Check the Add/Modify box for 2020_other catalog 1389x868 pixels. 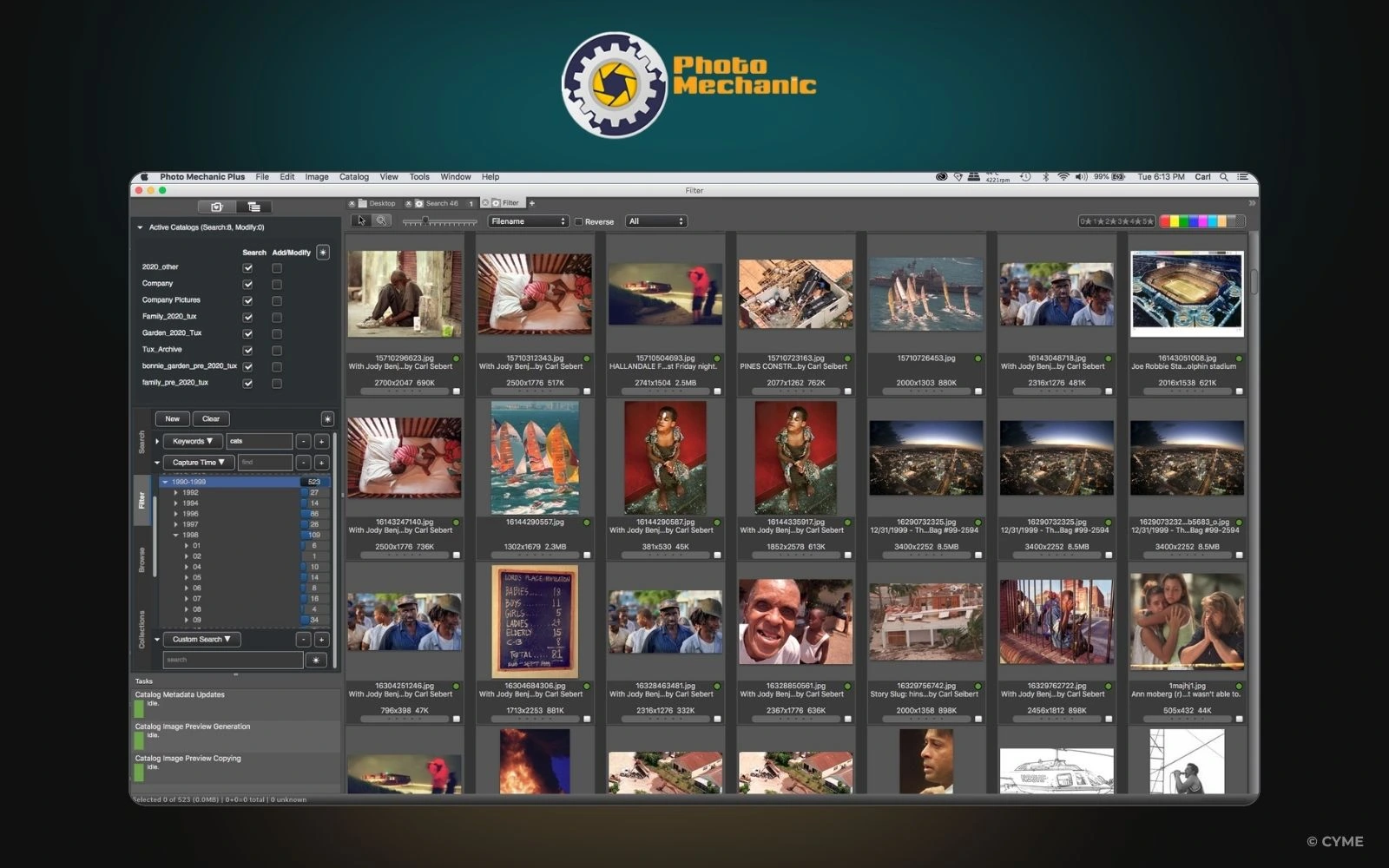click(x=277, y=268)
